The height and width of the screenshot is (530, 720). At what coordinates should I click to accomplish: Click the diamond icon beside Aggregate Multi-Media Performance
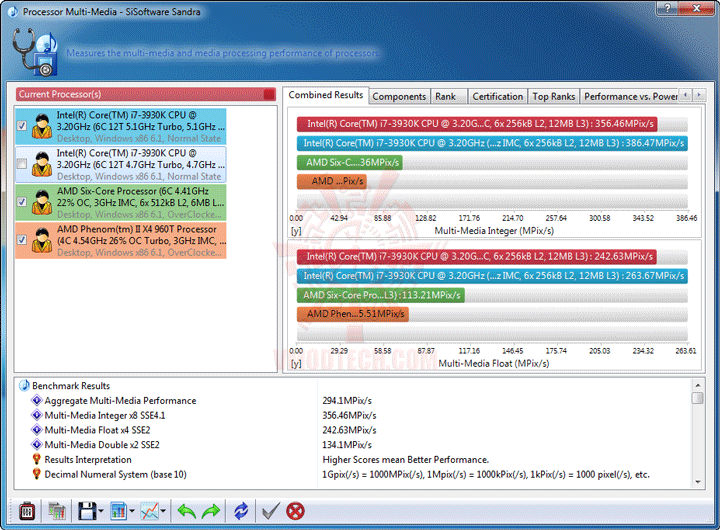click(x=37, y=400)
